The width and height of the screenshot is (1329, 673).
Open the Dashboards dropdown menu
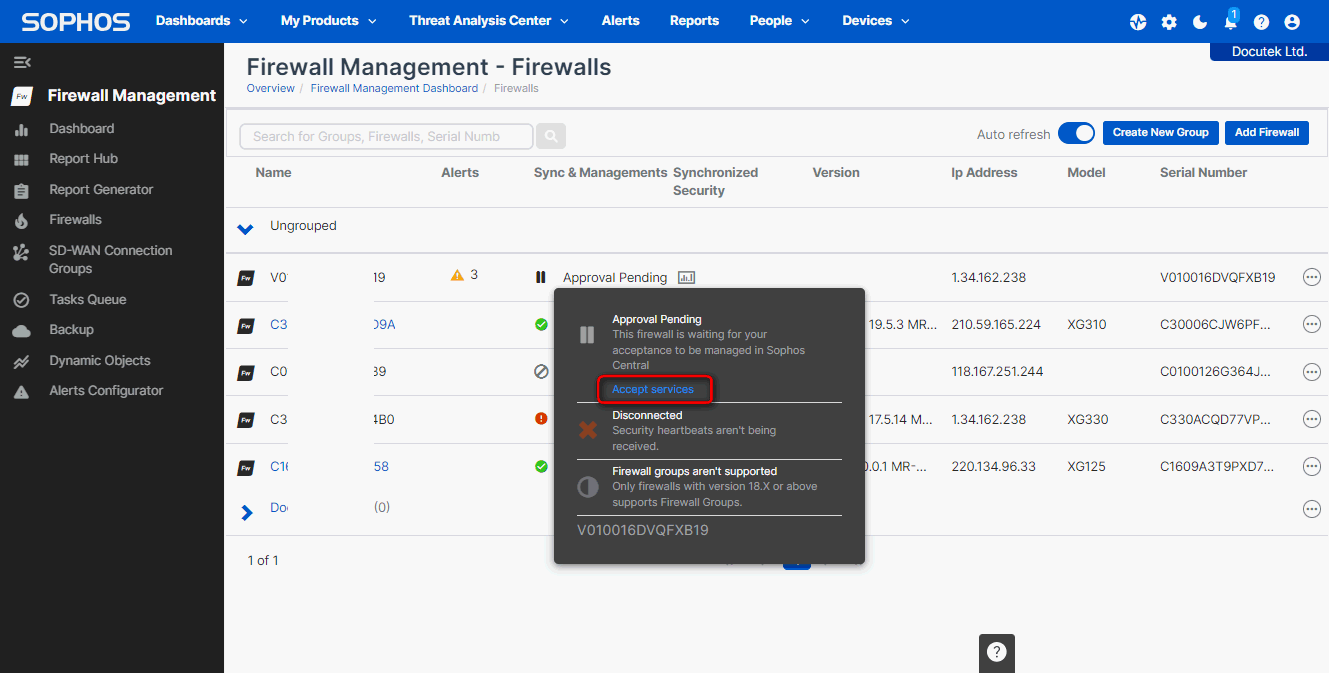[x=203, y=20]
